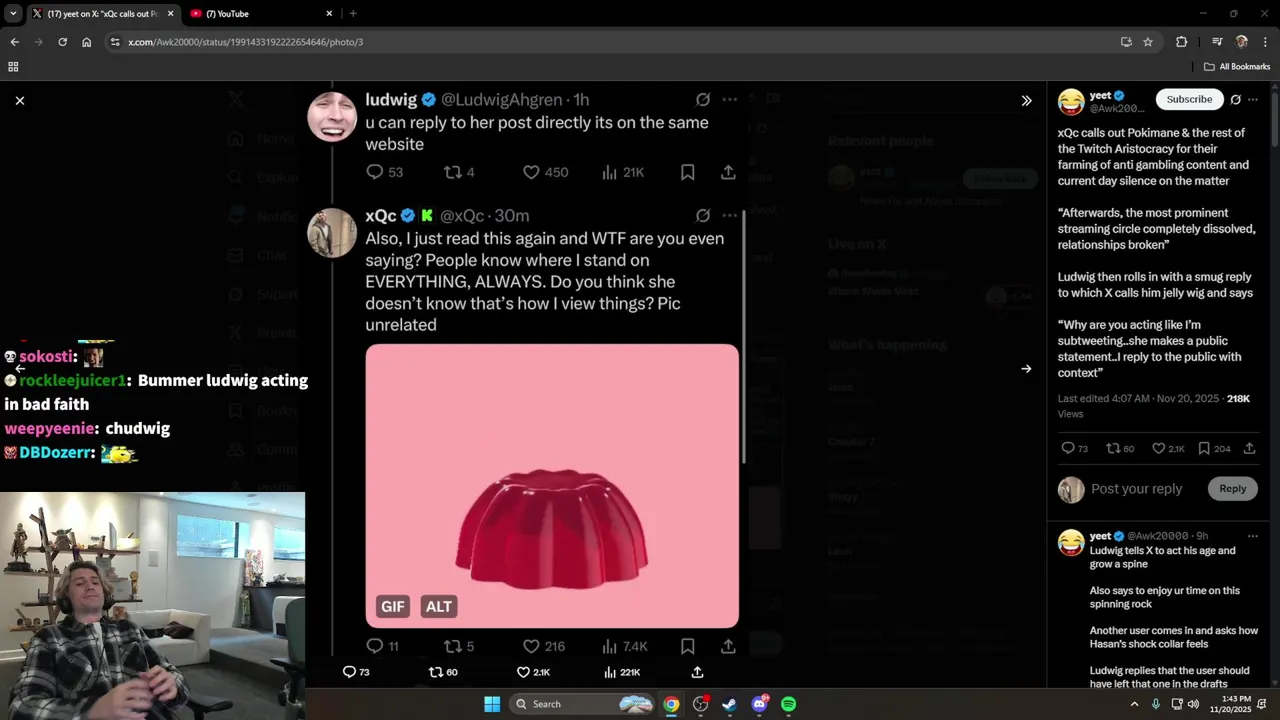
Task: Open Chrome's three-dot menu
Action: coord(1266,42)
